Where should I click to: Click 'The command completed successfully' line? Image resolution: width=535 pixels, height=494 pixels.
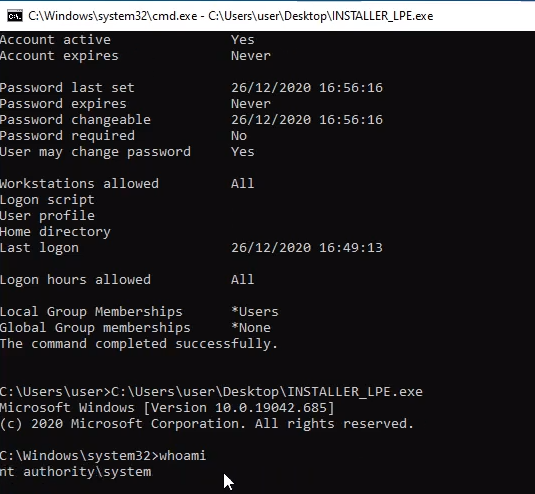click(139, 344)
